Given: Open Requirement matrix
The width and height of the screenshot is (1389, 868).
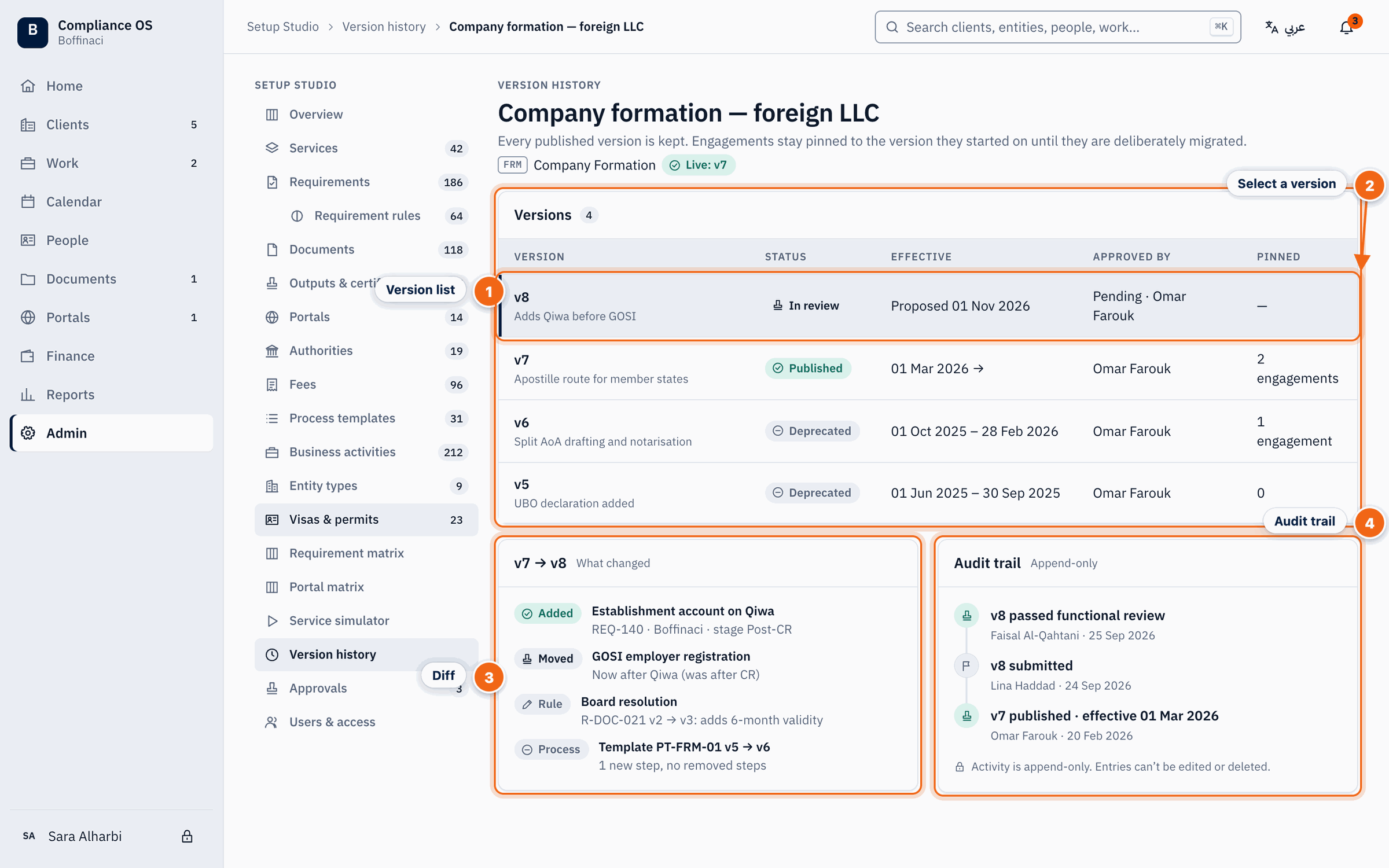Looking at the screenshot, I should click(x=366, y=553).
